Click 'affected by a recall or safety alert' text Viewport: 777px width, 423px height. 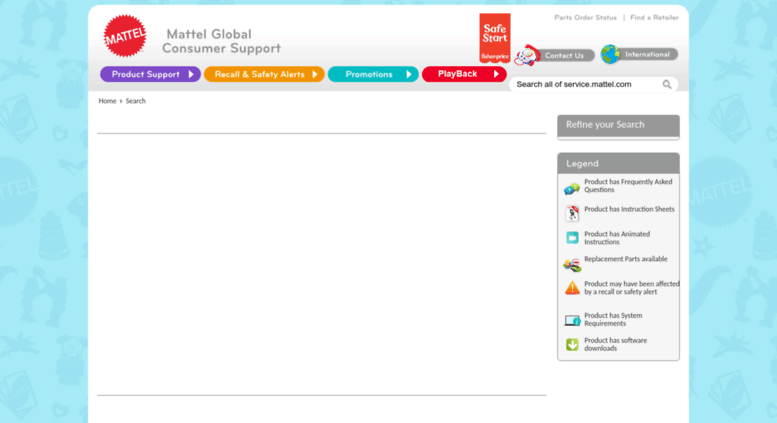[632, 288]
